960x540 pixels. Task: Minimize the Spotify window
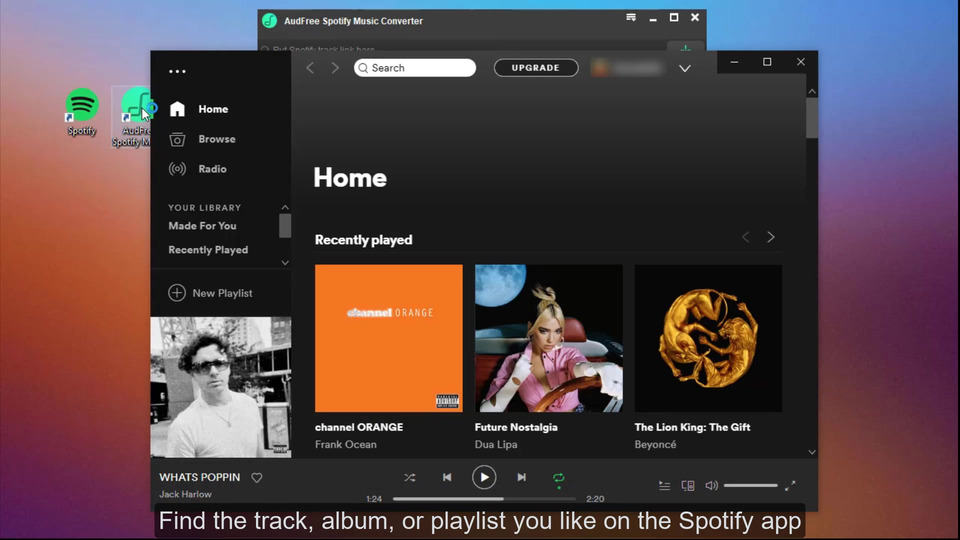click(734, 62)
